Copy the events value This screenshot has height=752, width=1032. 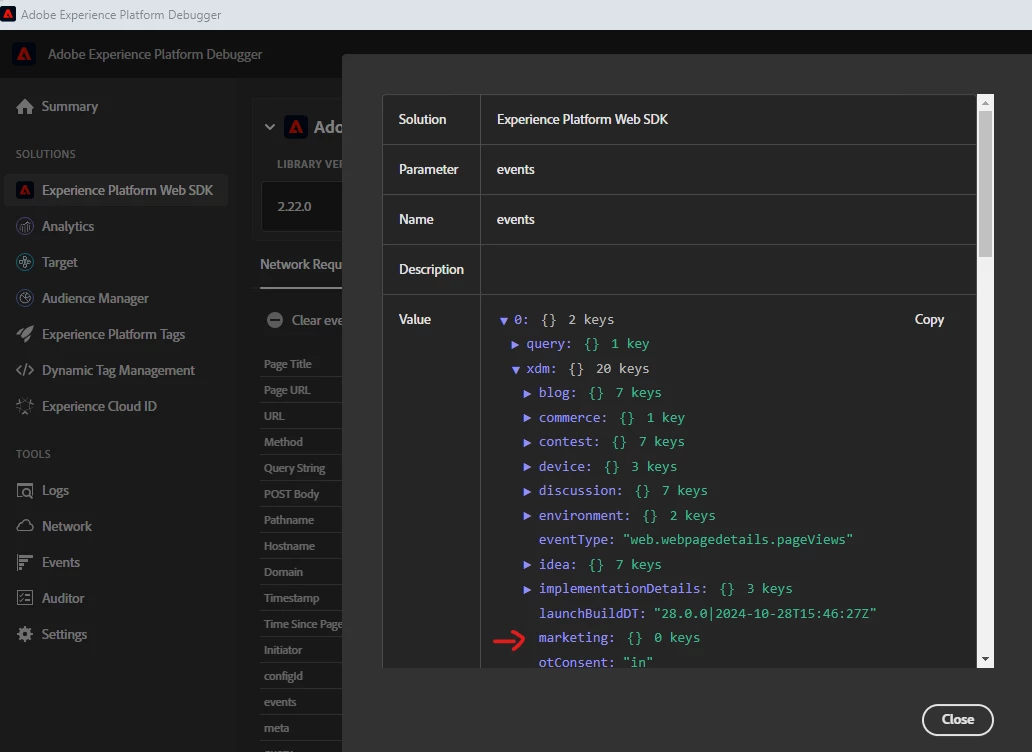pyautogui.click(x=929, y=319)
